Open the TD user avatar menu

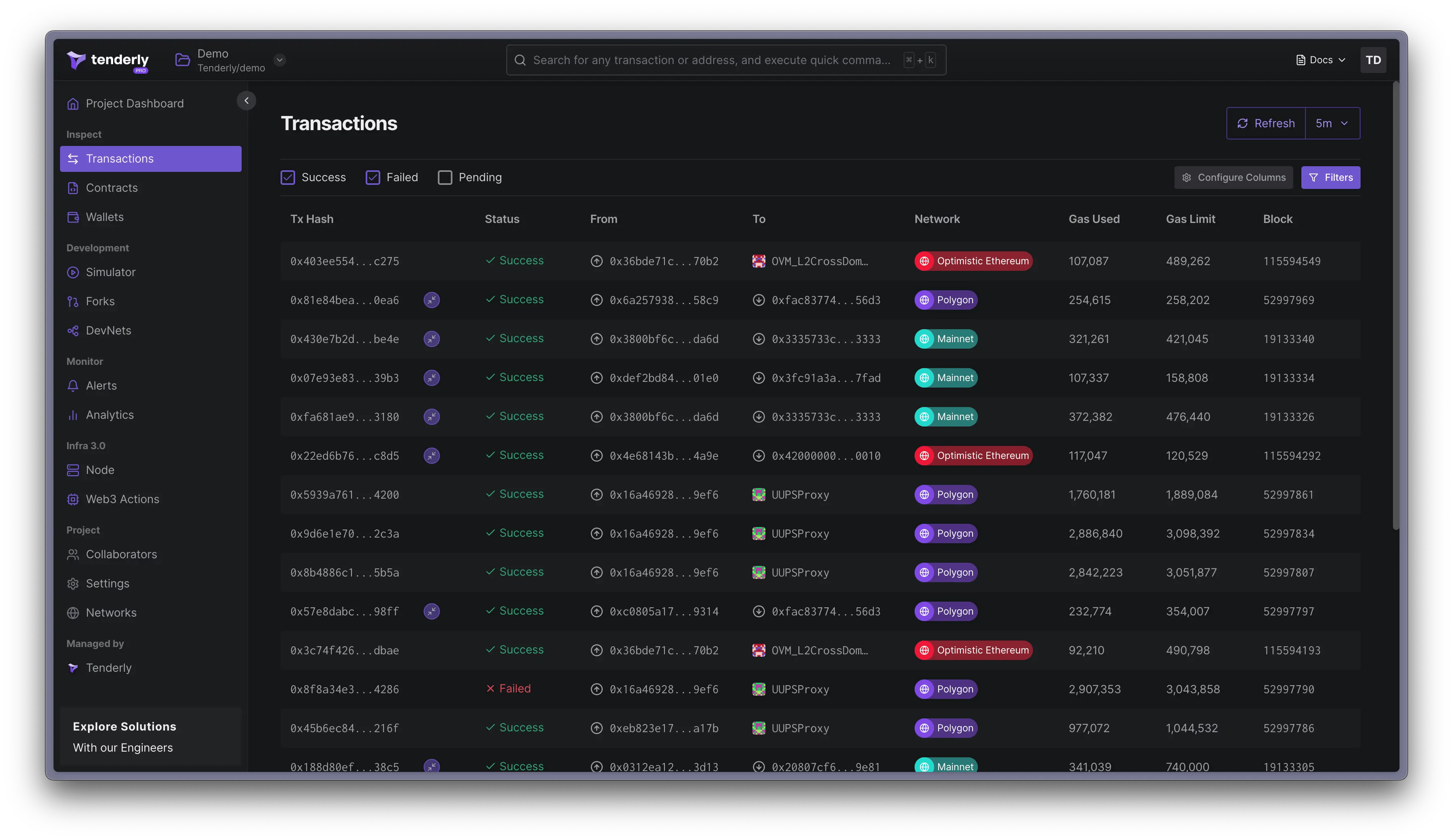click(x=1373, y=60)
